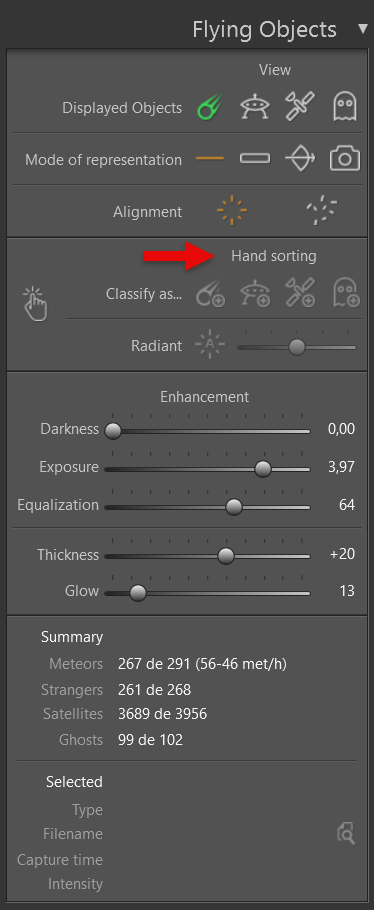Screen dimensions: 374x910
Task: Choose the aligned radiant Alignment icon
Action: 232,211
